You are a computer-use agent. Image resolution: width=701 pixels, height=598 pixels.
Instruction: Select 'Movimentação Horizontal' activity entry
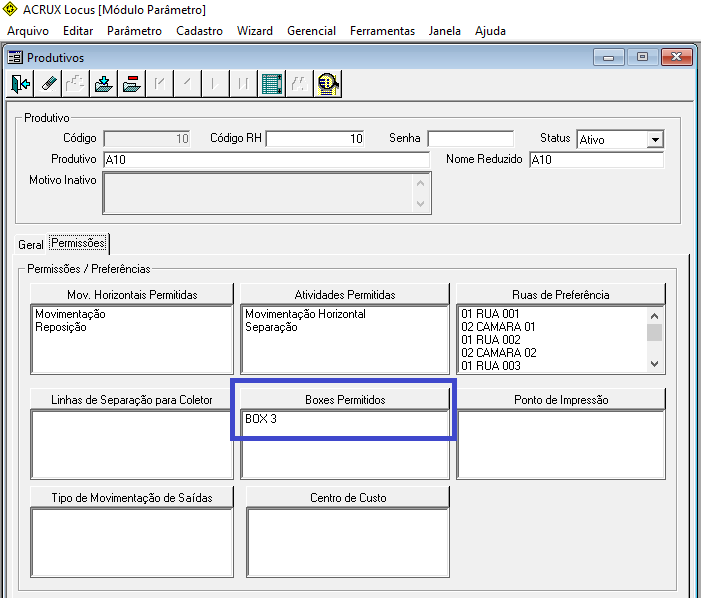click(305, 314)
